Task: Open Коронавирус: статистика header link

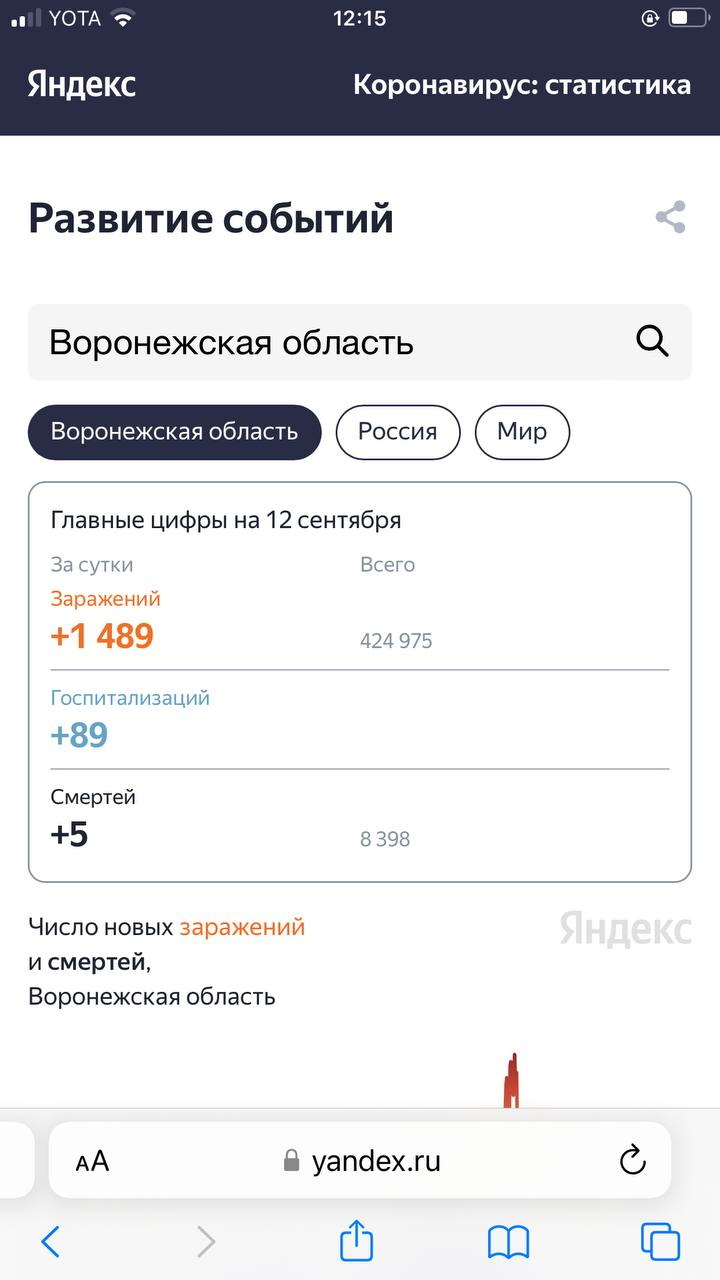Action: [522, 84]
